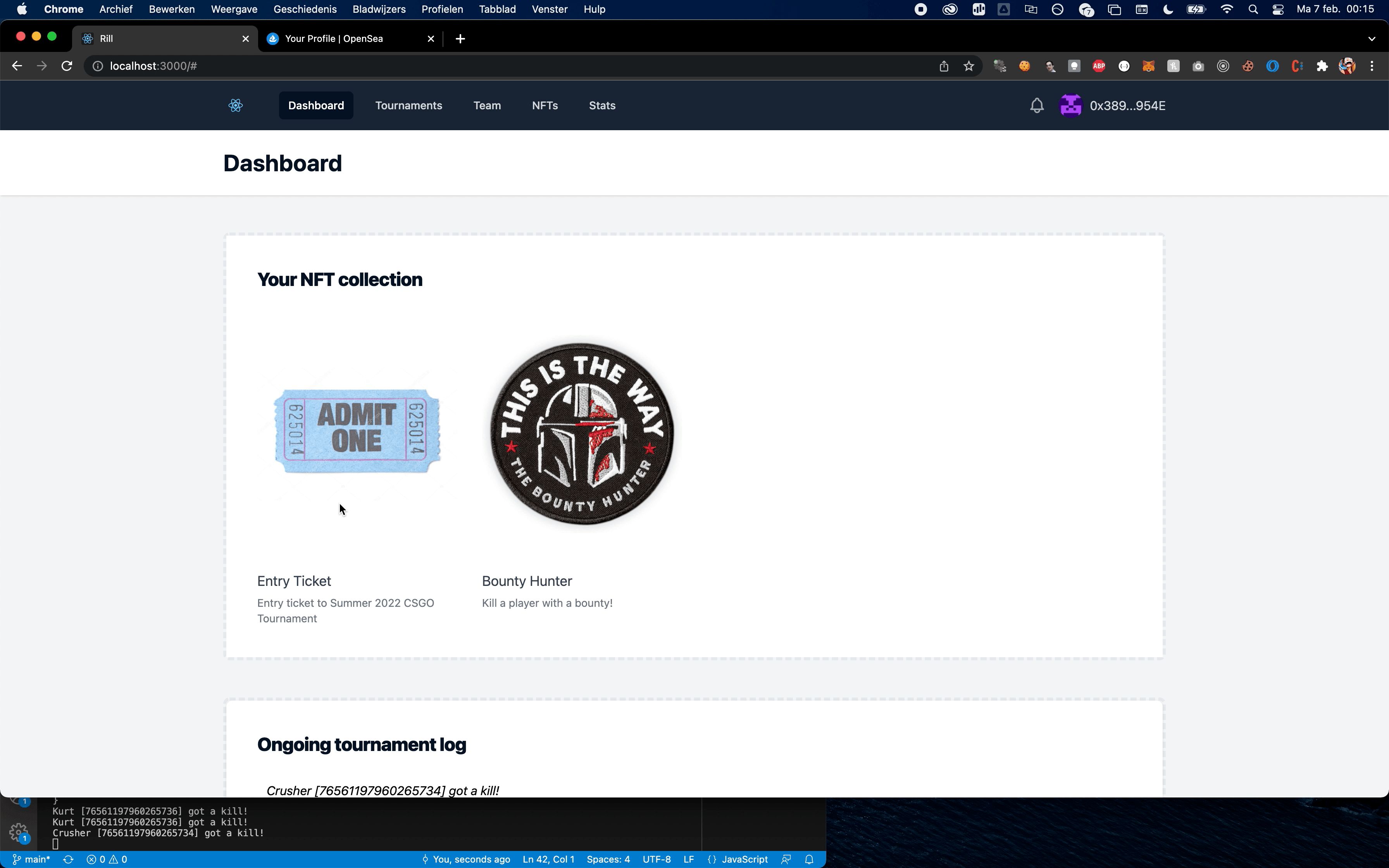Screen dimensions: 1389x868
Task: Open the AdBlock Plus extension
Action: click(x=1099, y=66)
